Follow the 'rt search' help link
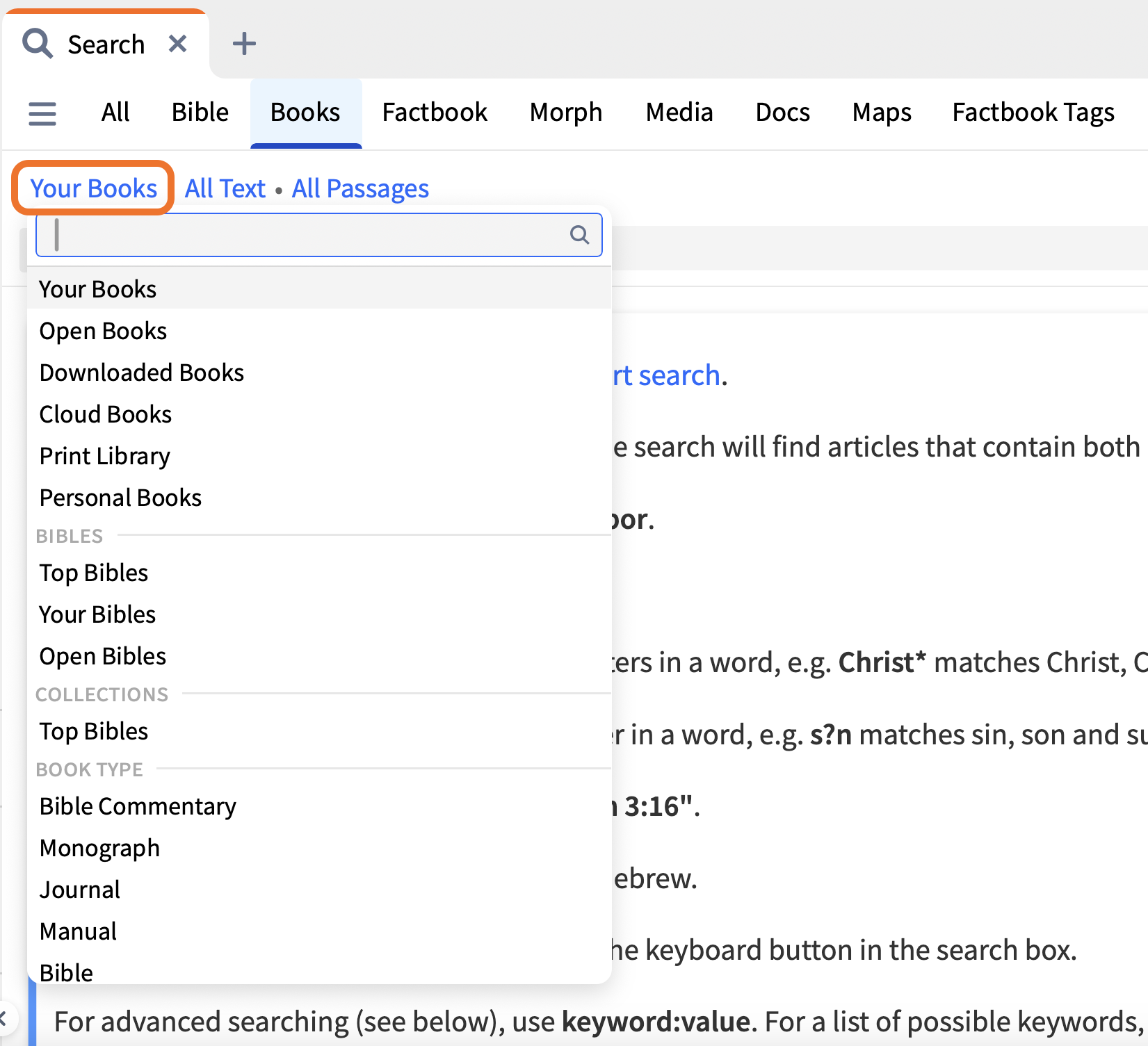 666,375
